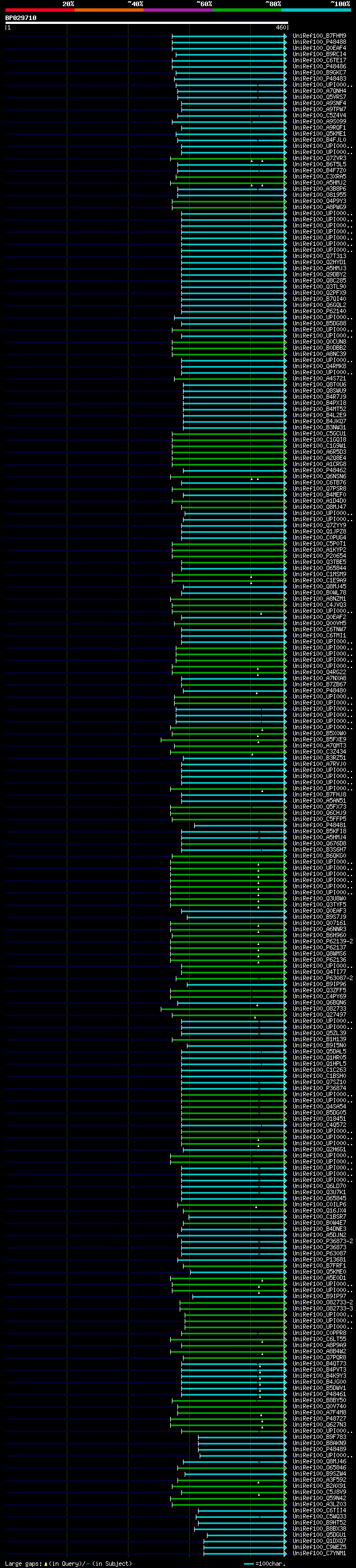The width and height of the screenshot is (356, 1568).
Task: Click hit label UniRef100_B9HT52
Action: [x=319, y=1522]
